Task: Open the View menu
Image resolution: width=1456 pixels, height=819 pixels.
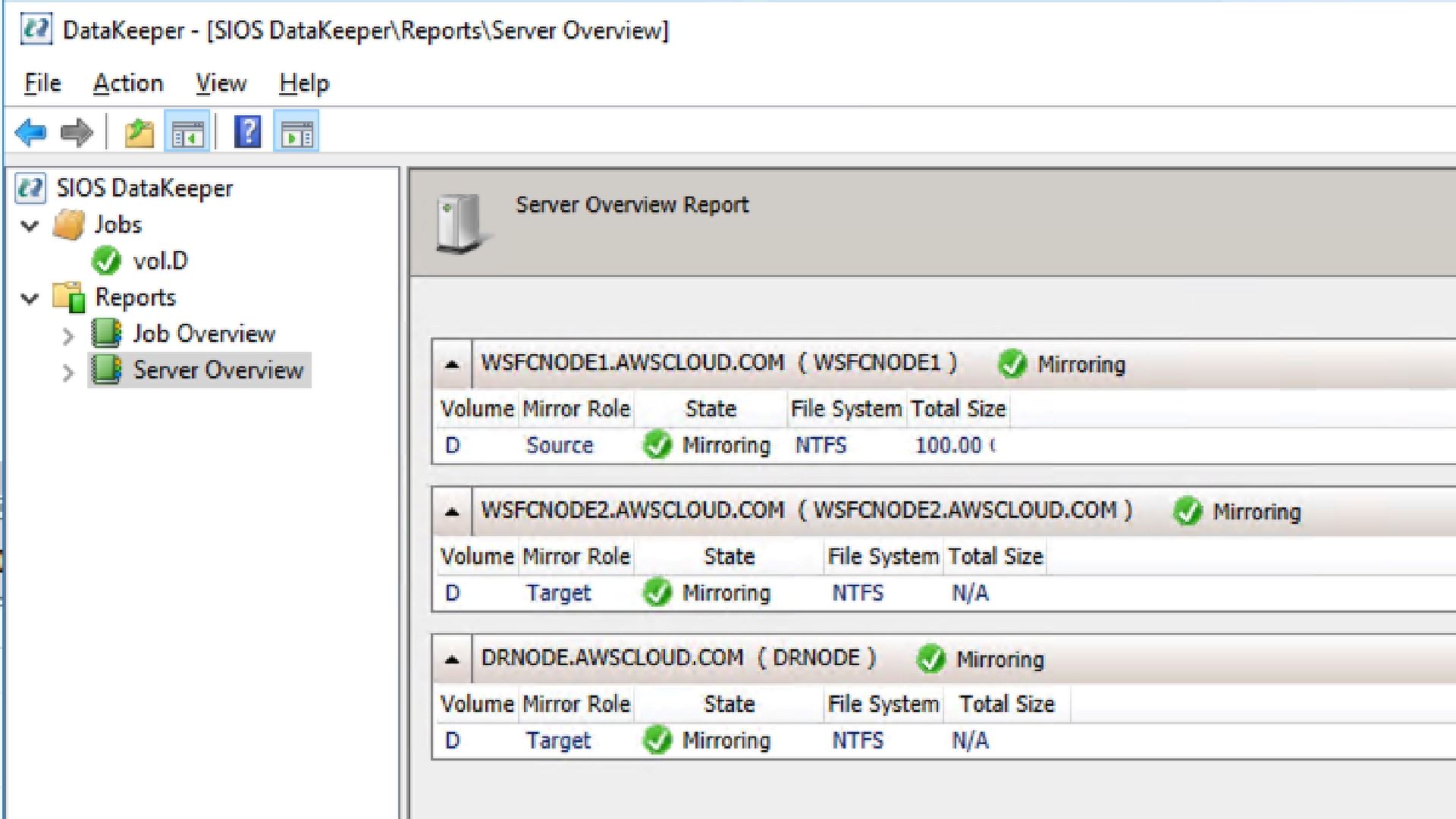Action: pyautogui.click(x=221, y=83)
